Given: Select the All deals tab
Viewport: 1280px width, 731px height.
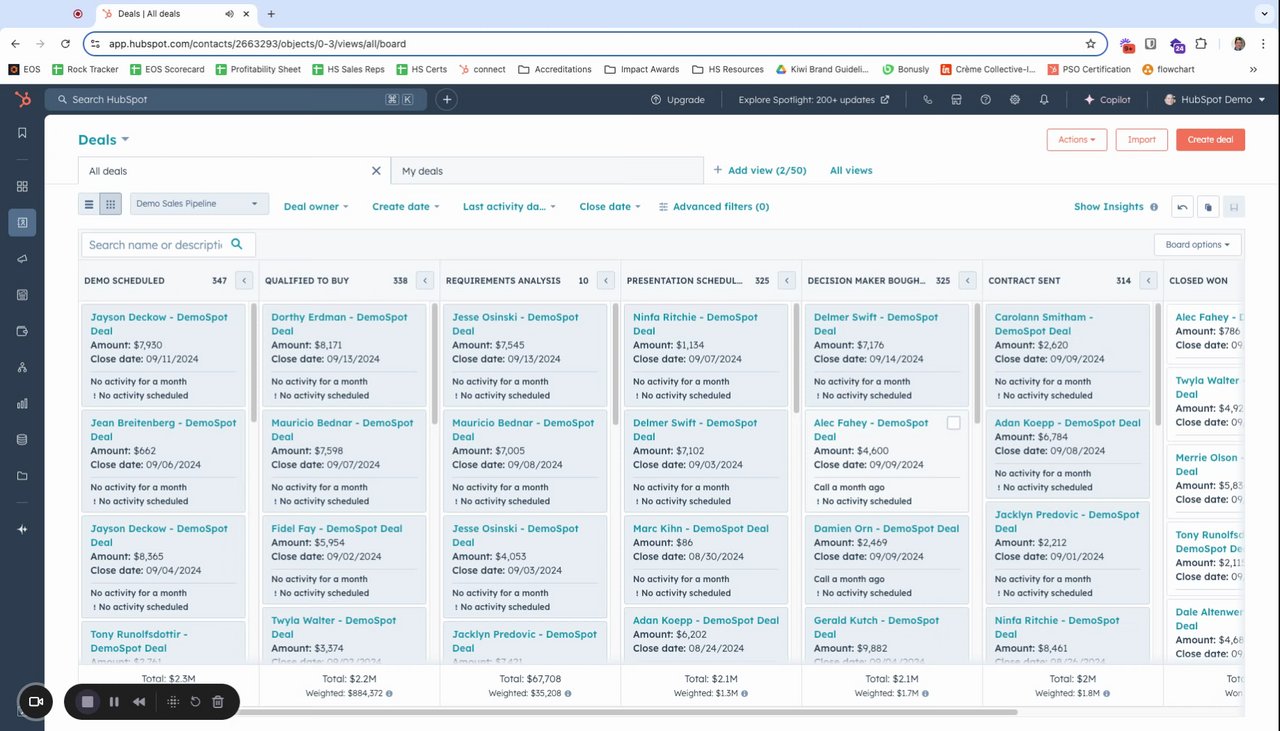Looking at the screenshot, I should click(x=234, y=171).
